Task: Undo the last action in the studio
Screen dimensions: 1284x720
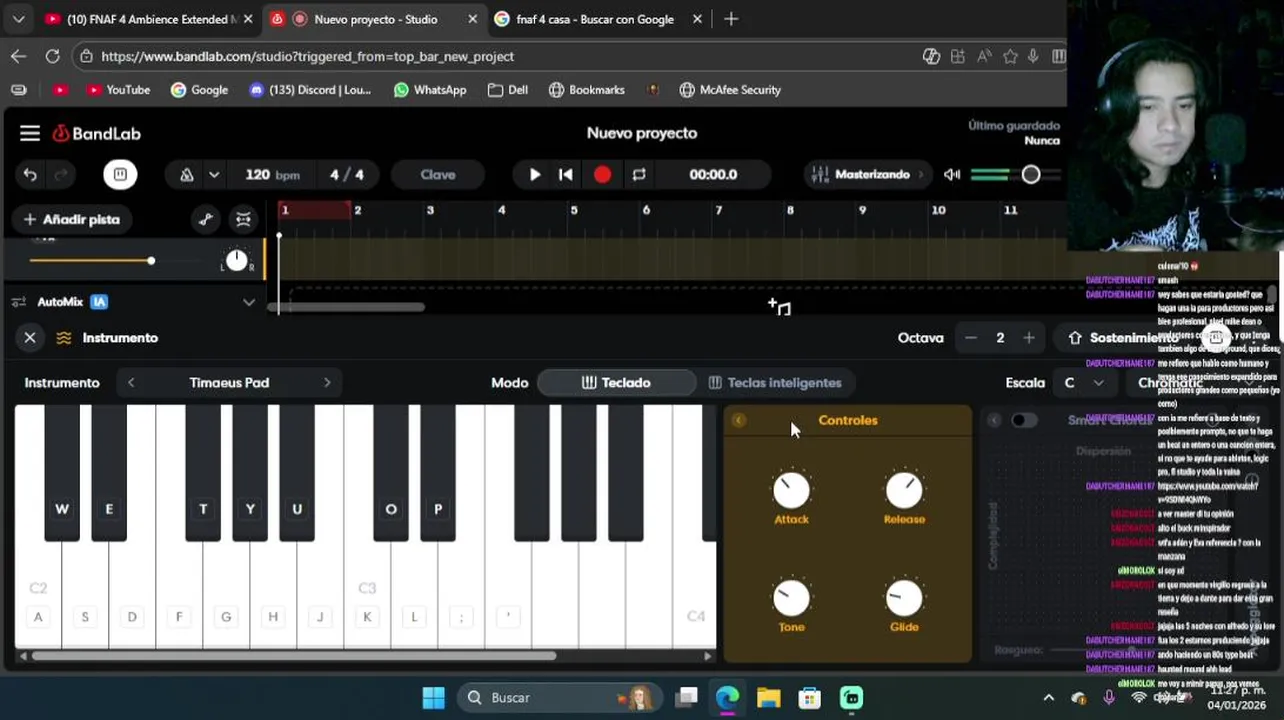Action: [30, 175]
